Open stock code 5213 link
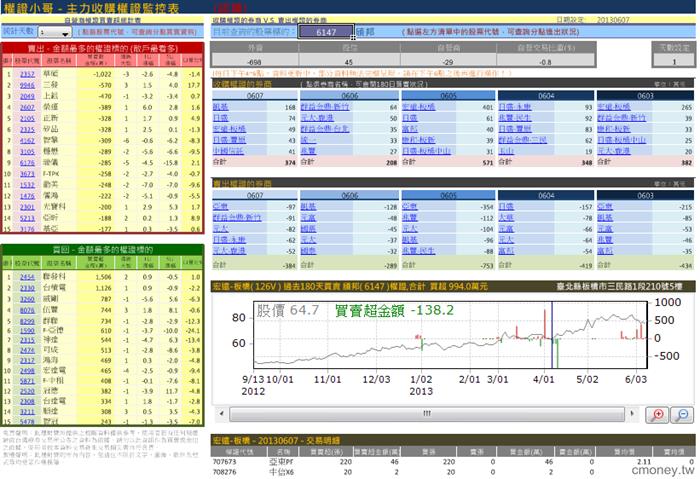 27,218
